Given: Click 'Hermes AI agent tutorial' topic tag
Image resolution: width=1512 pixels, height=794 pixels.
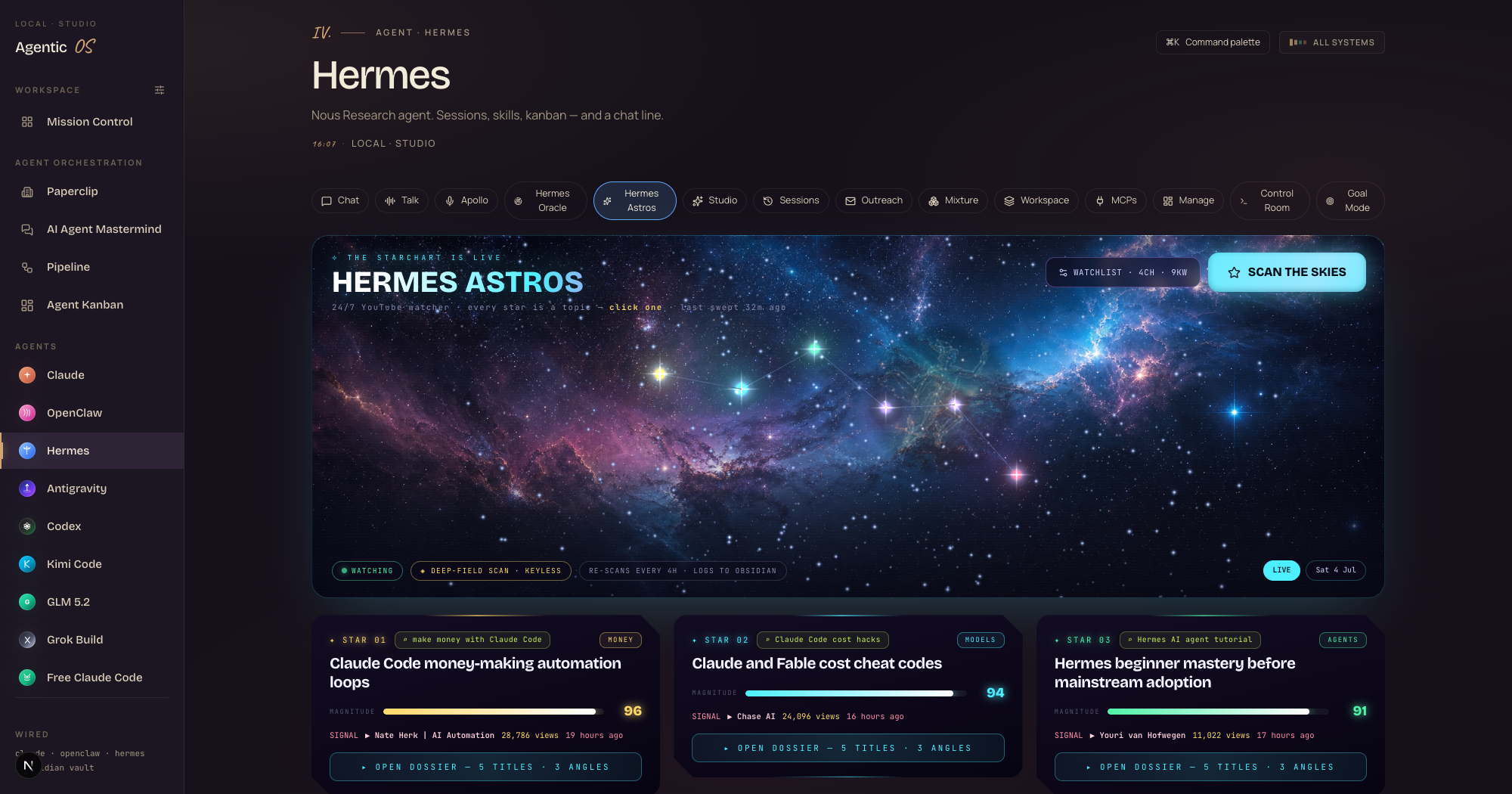Looking at the screenshot, I should pyautogui.click(x=1190, y=640).
